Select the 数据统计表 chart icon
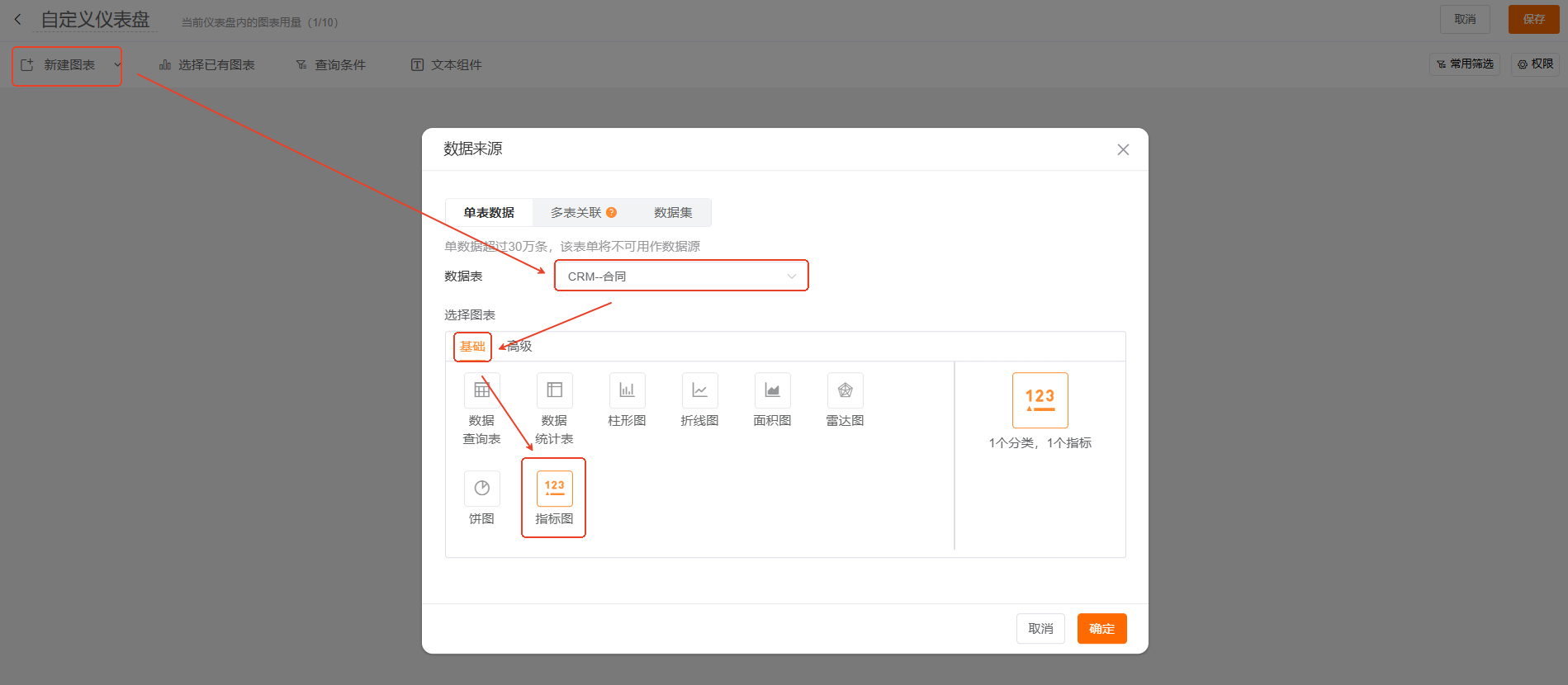Screen dimensions: 1568x685 coord(554,390)
